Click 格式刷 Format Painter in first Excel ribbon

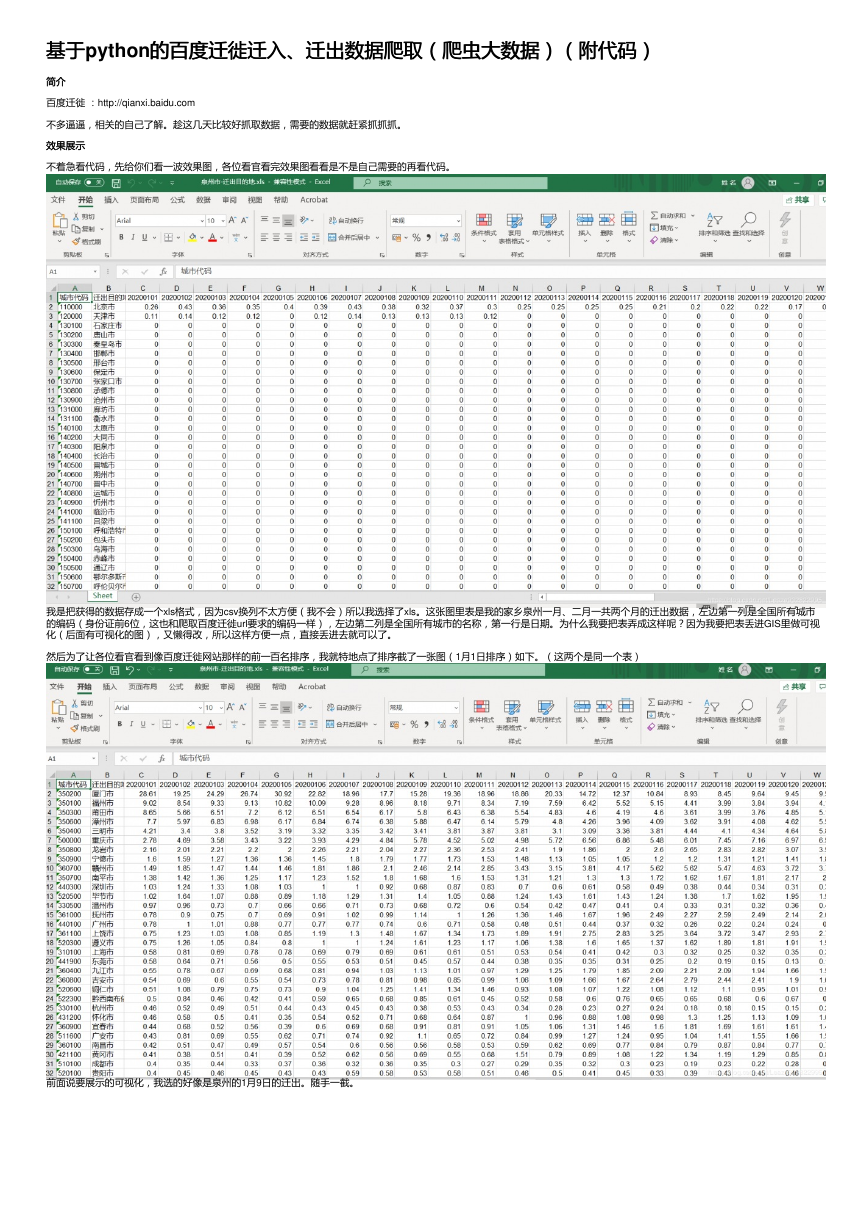click(87, 242)
